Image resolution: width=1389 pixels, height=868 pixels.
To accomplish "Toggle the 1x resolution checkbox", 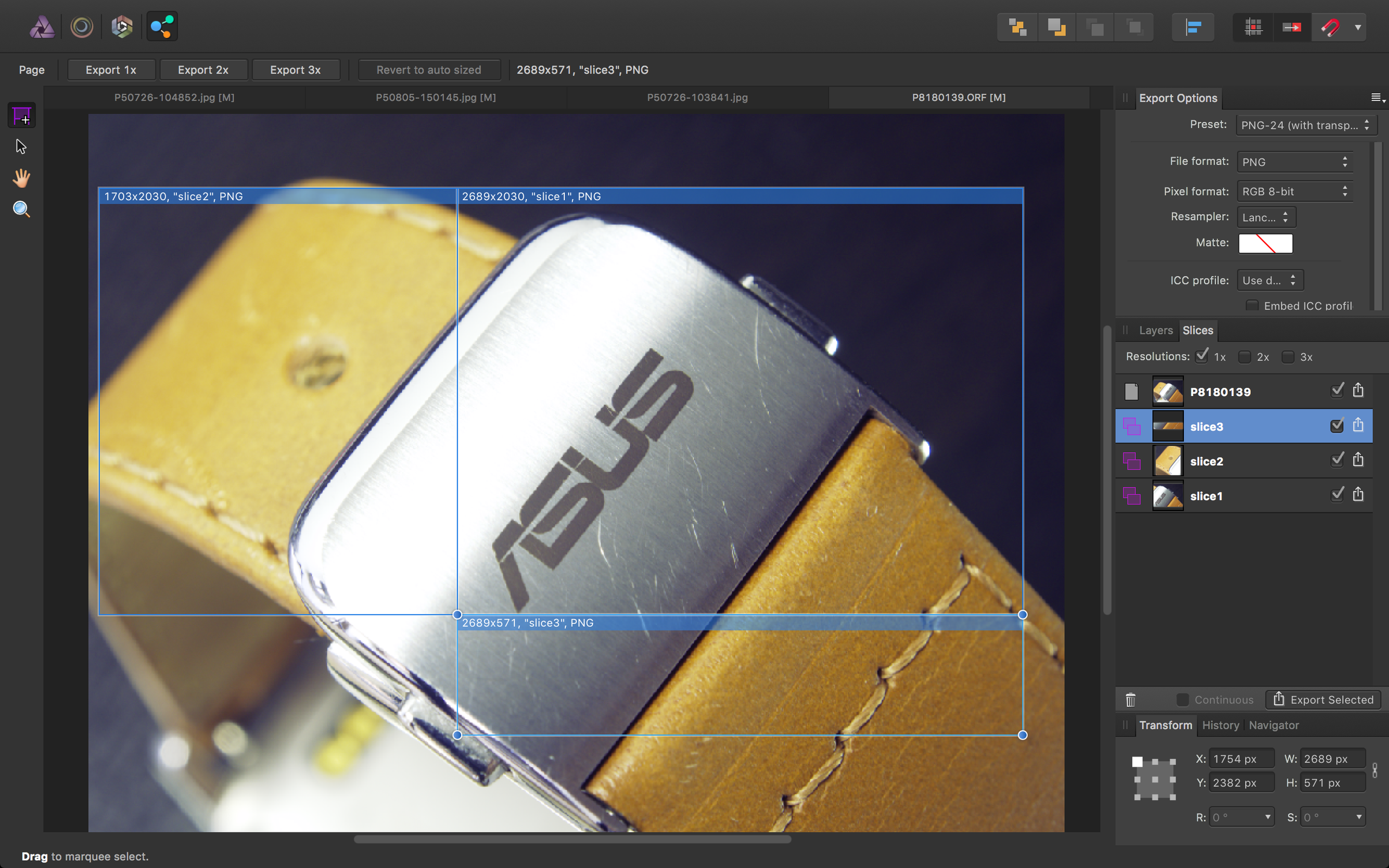I will click(1202, 356).
